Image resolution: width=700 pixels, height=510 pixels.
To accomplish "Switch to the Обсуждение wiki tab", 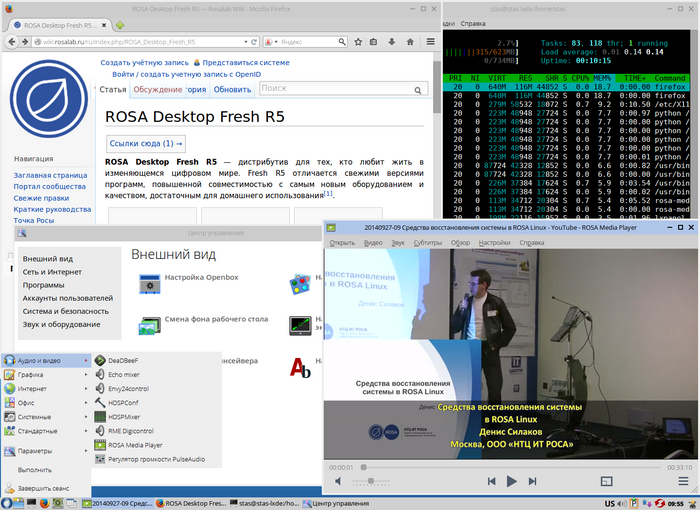I will [158, 89].
